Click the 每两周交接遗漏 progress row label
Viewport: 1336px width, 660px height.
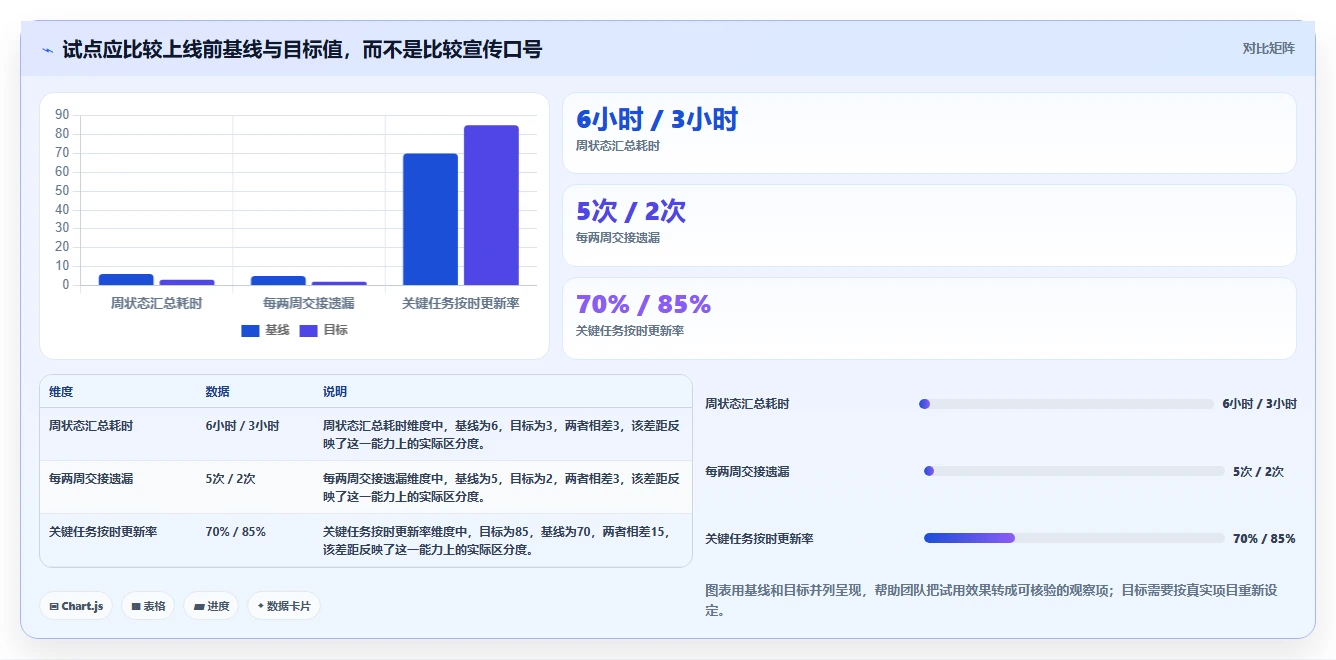tap(747, 471)
